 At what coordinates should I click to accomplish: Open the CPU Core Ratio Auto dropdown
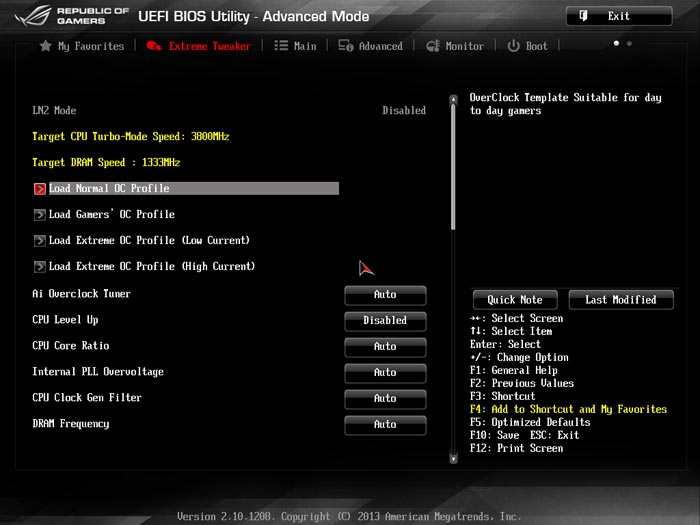385,347
